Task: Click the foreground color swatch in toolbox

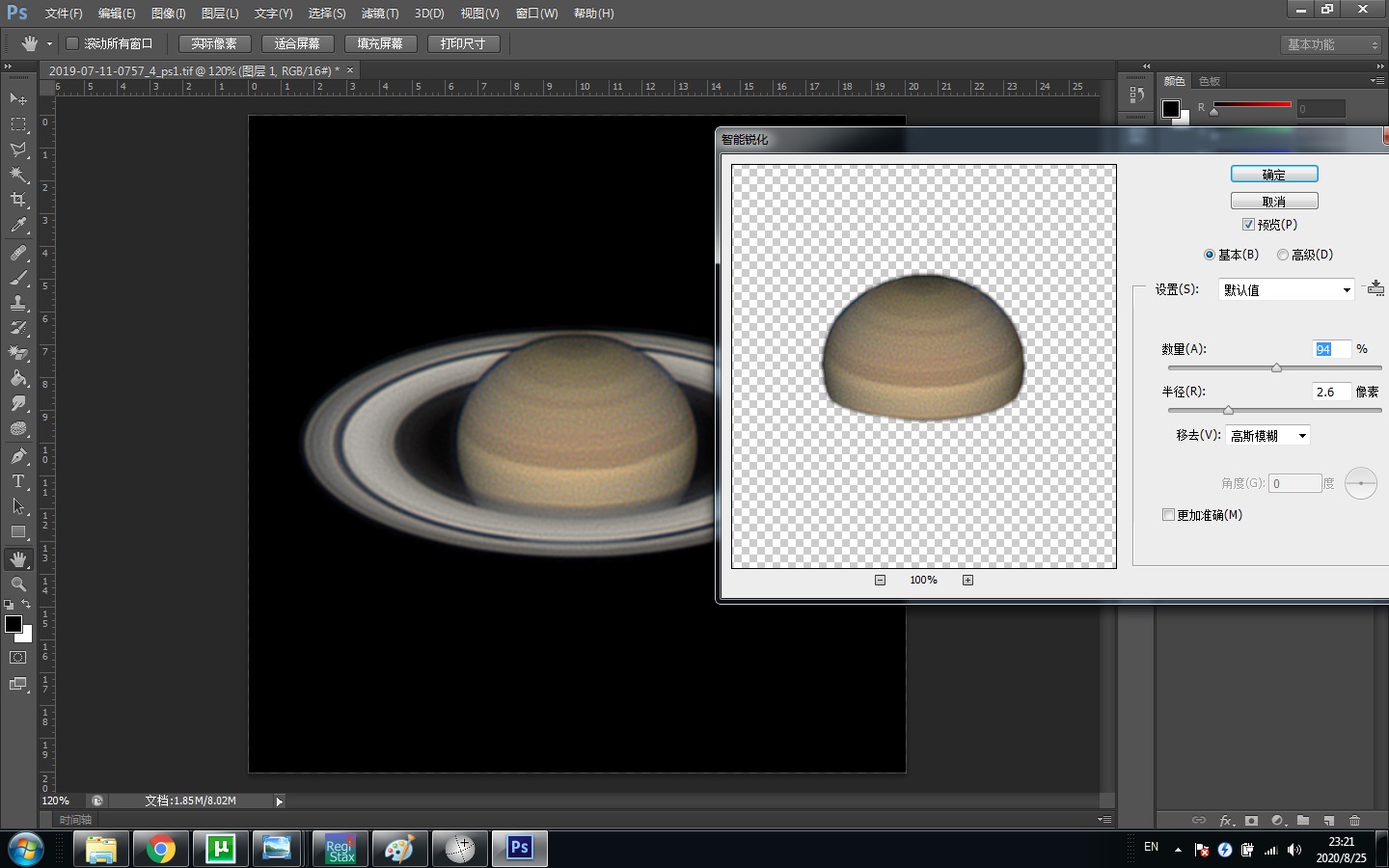Action: (14, 624)
